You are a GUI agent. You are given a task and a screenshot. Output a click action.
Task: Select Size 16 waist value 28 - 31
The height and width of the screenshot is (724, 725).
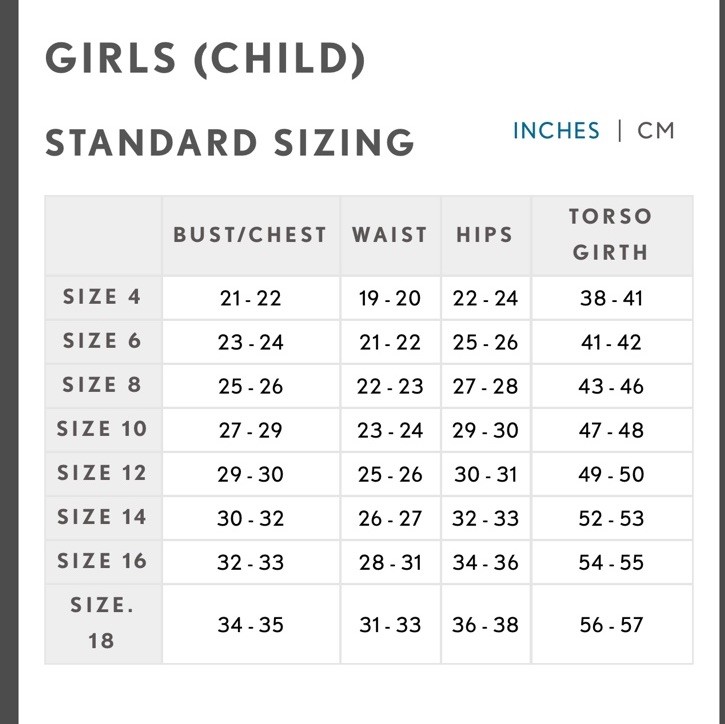390,562
